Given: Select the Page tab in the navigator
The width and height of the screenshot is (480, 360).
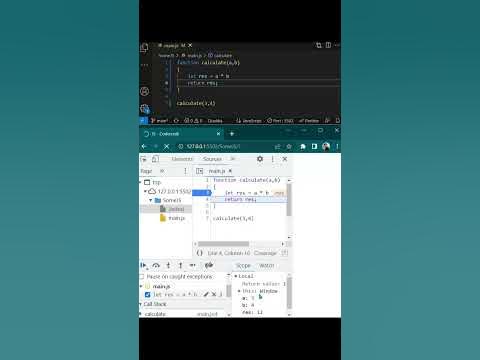Looking at the screenshot, I should [146, 171].
